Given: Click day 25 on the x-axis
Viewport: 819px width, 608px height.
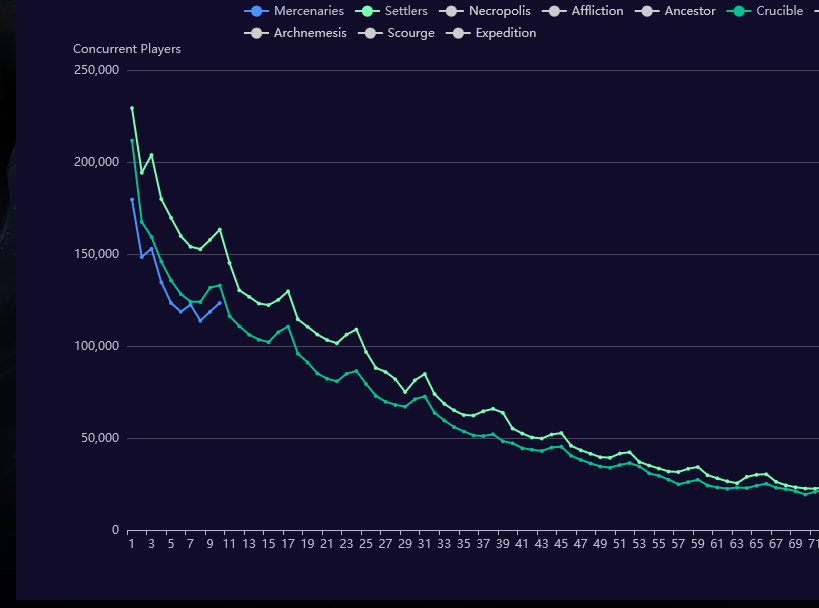Looking at the screenshot, I should click(366, 544).
